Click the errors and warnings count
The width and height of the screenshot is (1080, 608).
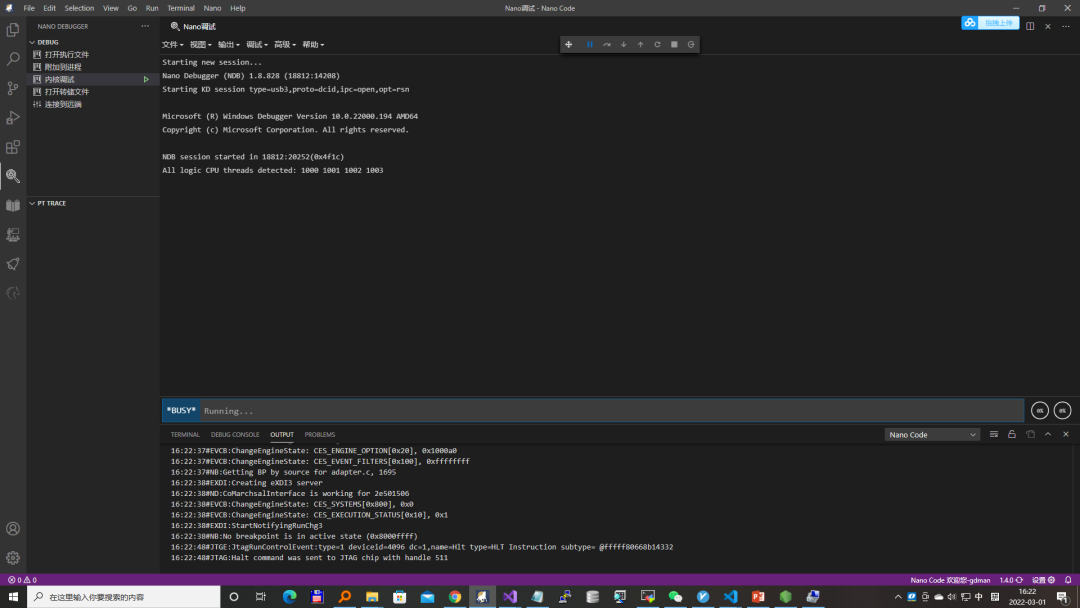pos(22,580)
